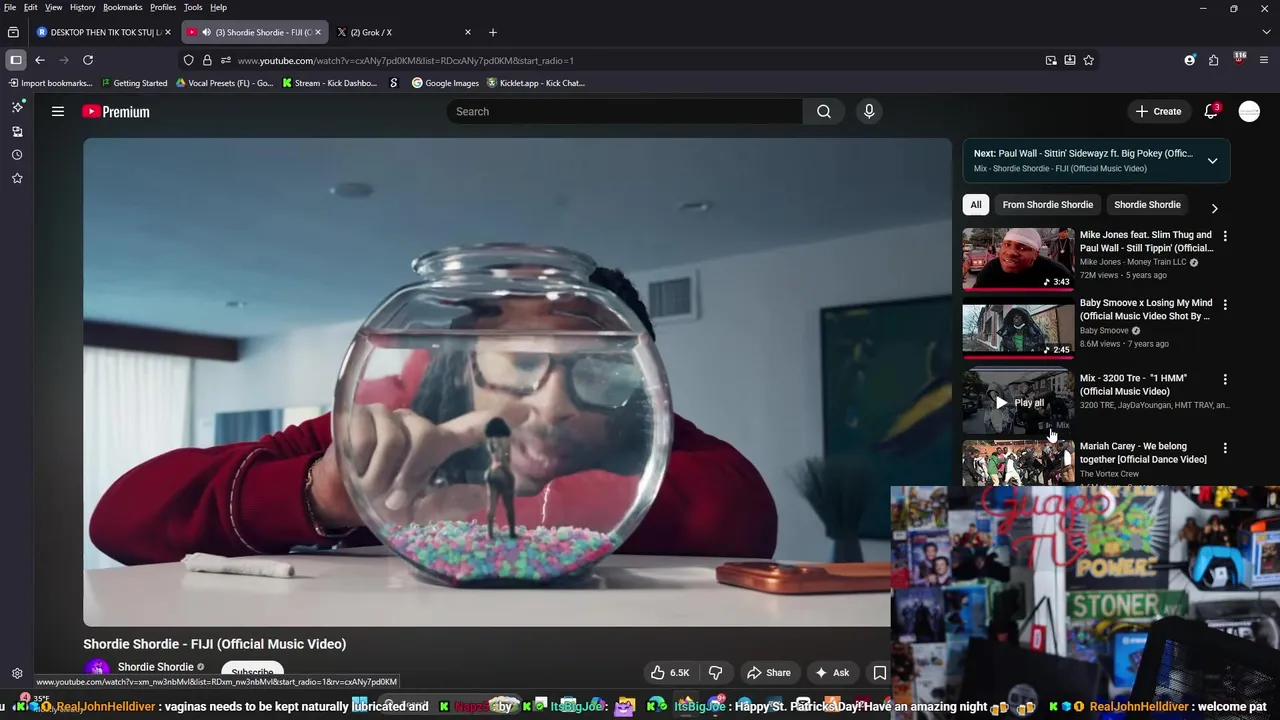Open the Bookmarks menu
1280x720 pixels.
[x=122, y=7]
